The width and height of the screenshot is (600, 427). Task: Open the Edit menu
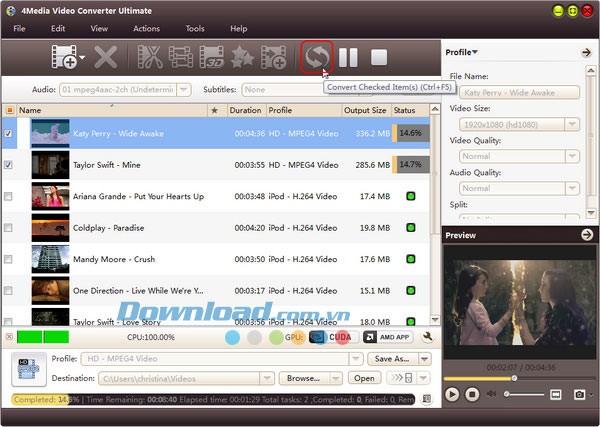tap(58, 29)
